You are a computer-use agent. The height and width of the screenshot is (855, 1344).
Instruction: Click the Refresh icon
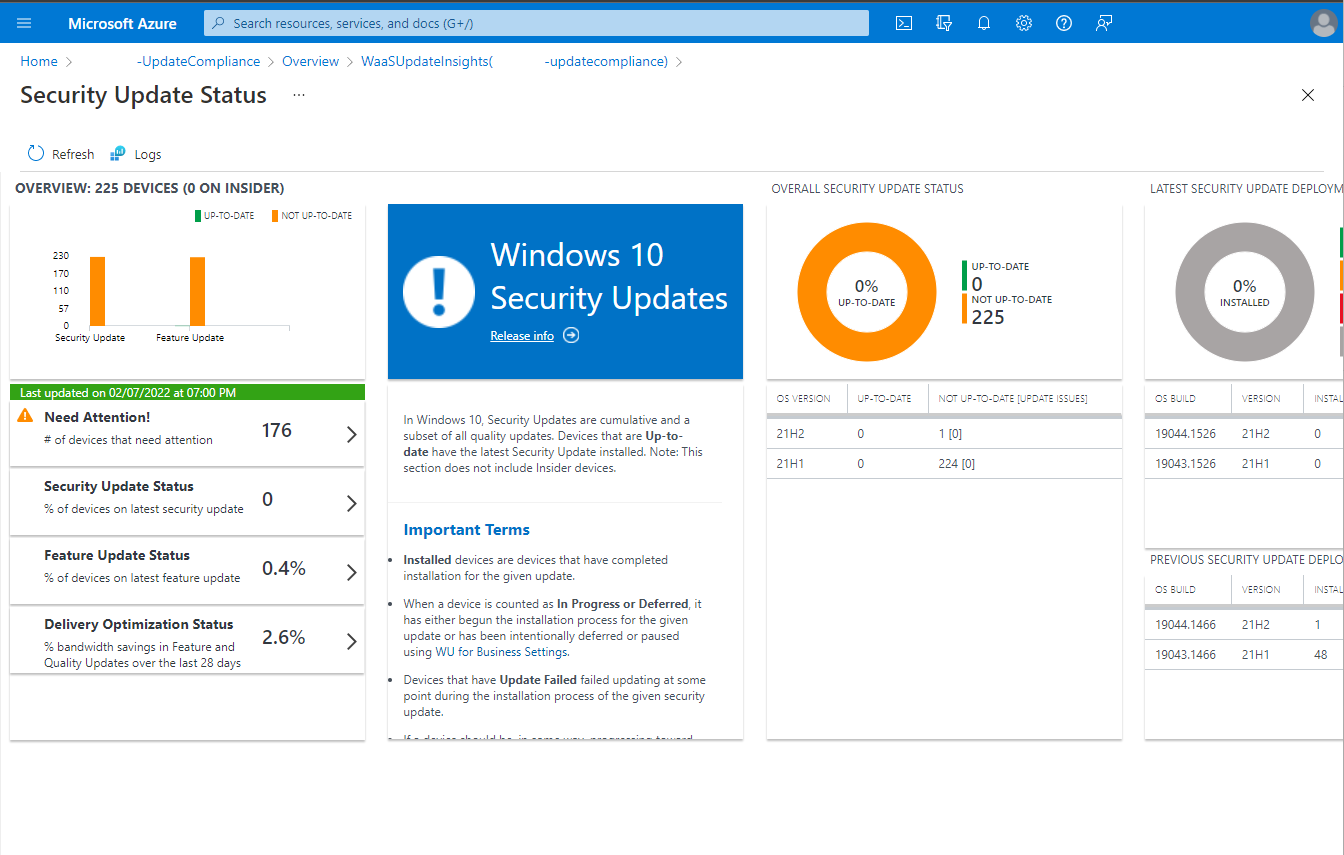coord(36,153)
